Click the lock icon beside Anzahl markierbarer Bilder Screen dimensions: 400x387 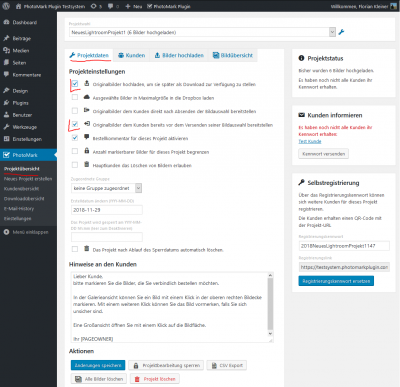87,151
